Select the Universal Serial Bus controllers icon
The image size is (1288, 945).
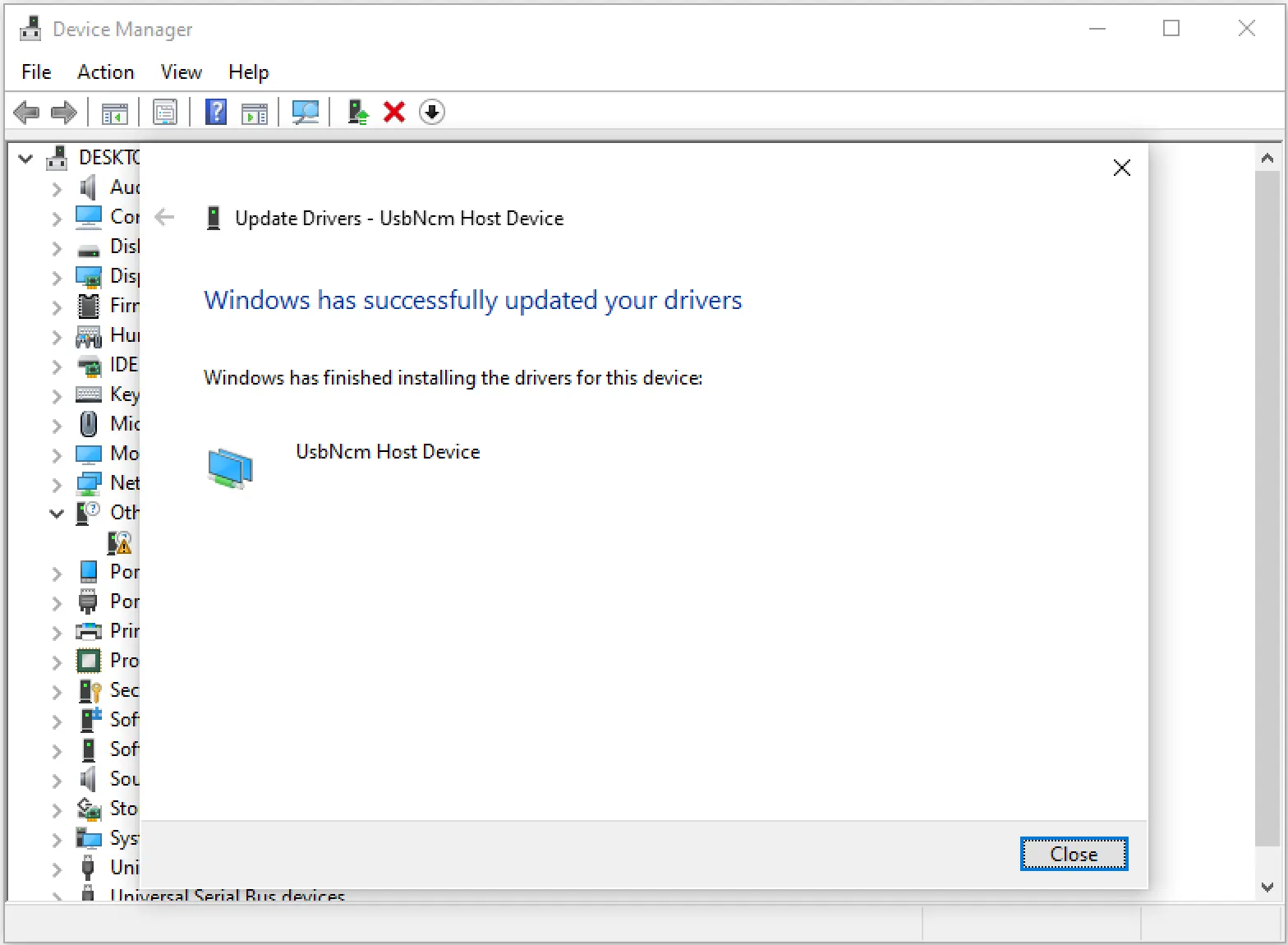point(88,868)
